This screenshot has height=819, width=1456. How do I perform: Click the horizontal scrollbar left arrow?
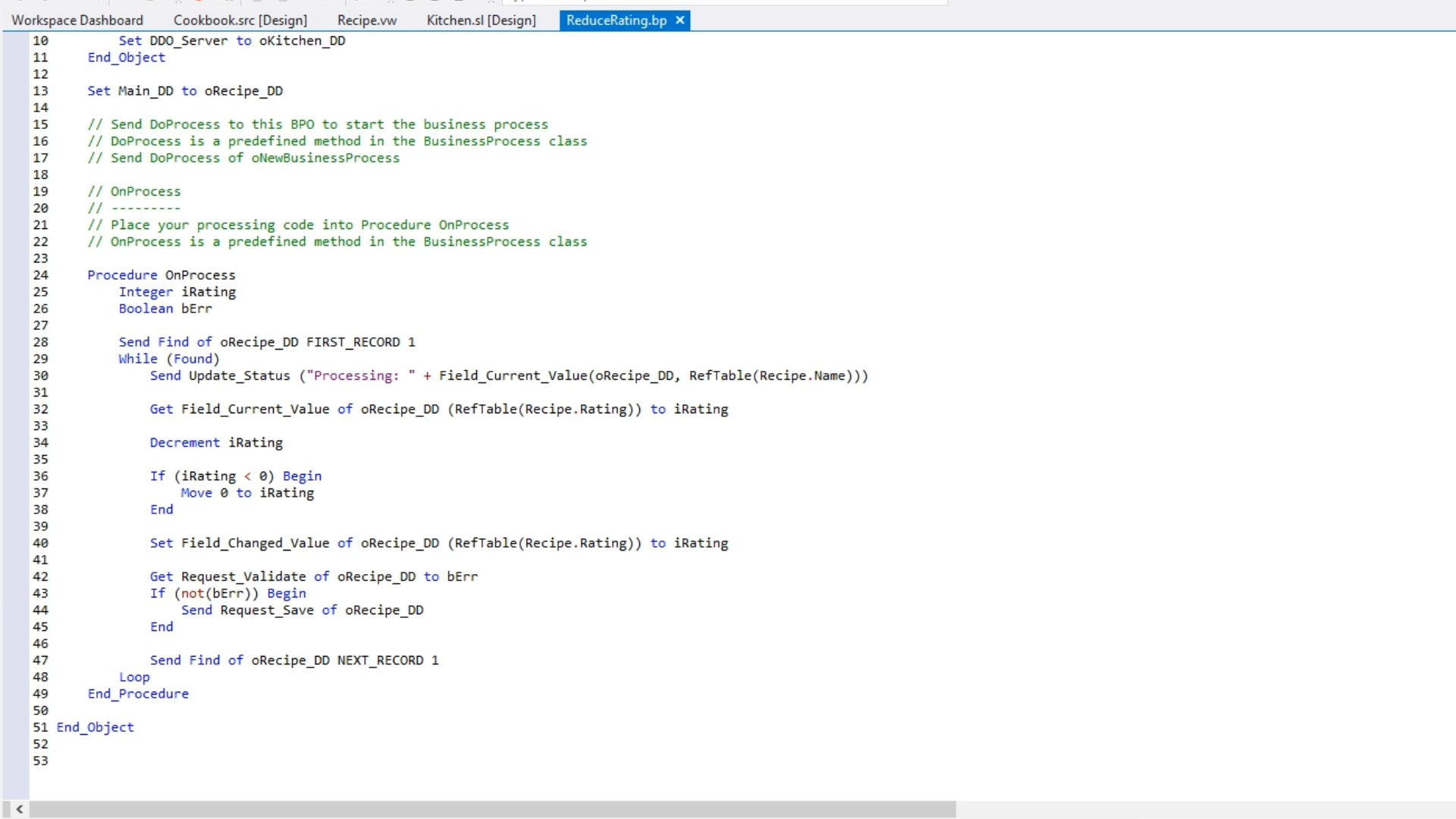(x=20, y=809)
